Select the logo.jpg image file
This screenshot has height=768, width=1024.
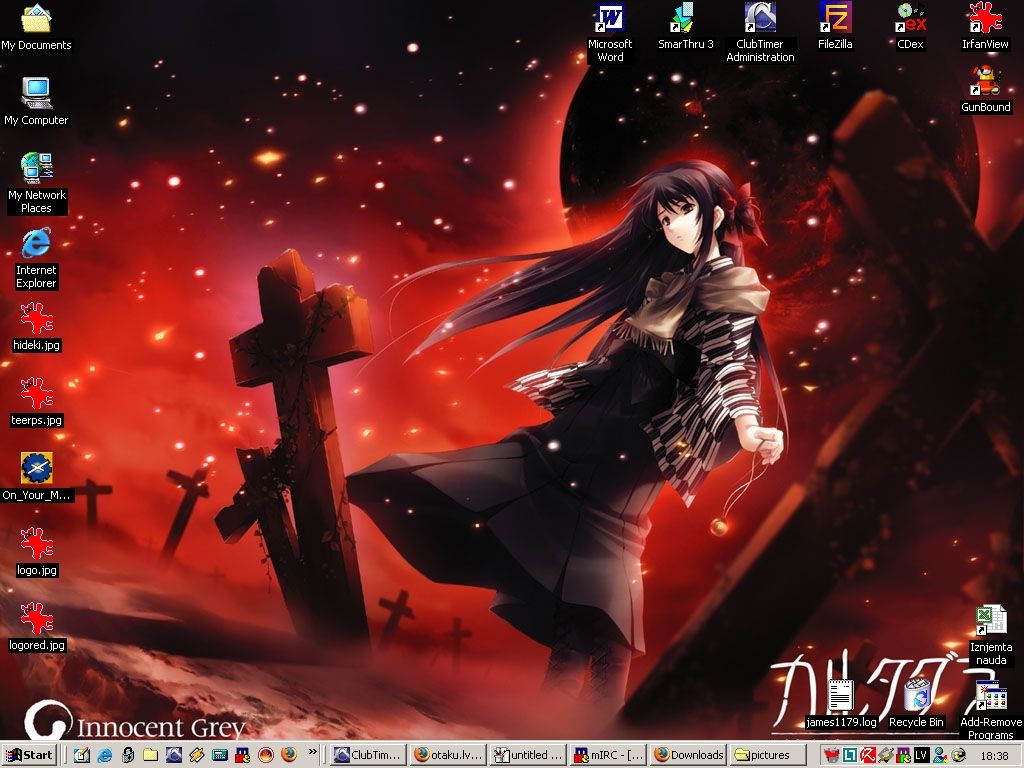click(36, 552)
